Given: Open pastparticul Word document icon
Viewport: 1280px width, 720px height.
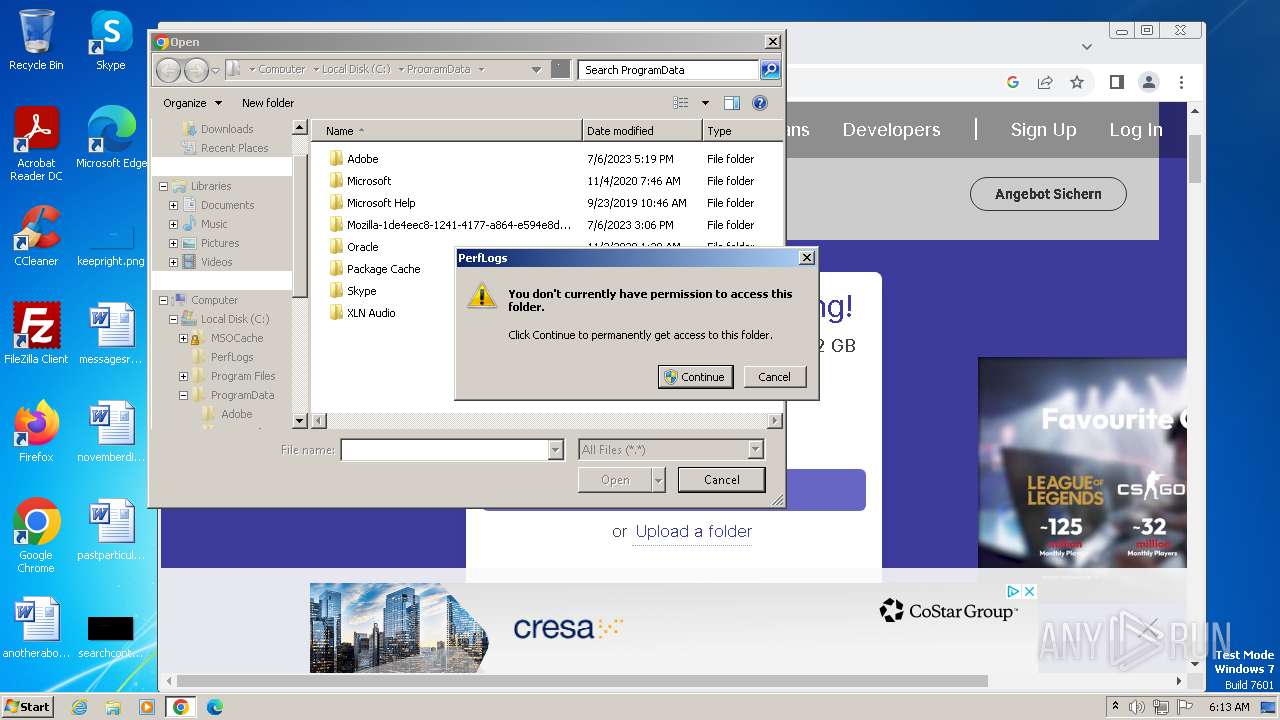Looking at the screenshot, I should point(111,530).
